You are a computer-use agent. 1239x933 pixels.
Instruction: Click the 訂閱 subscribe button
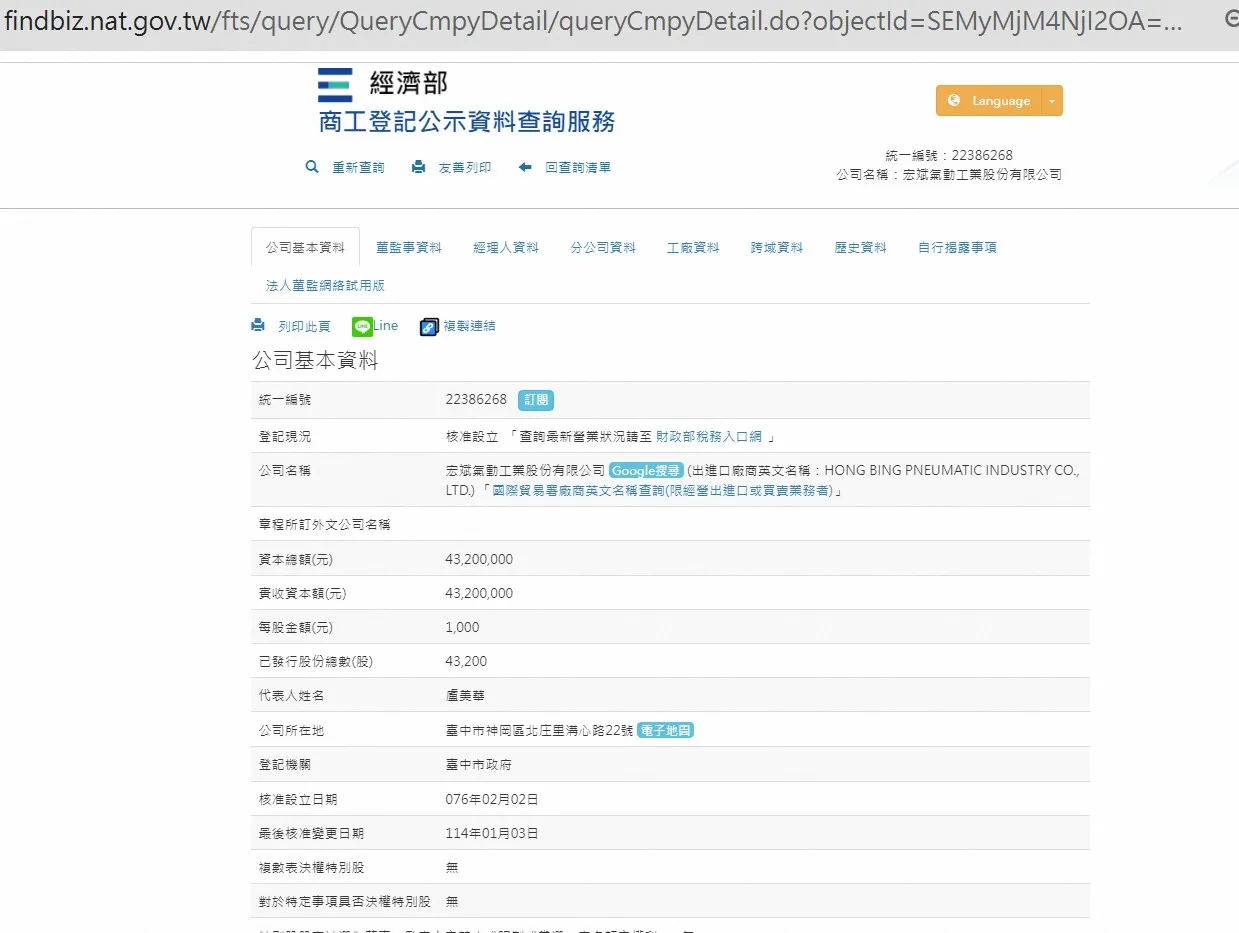(x=535, y=400)
